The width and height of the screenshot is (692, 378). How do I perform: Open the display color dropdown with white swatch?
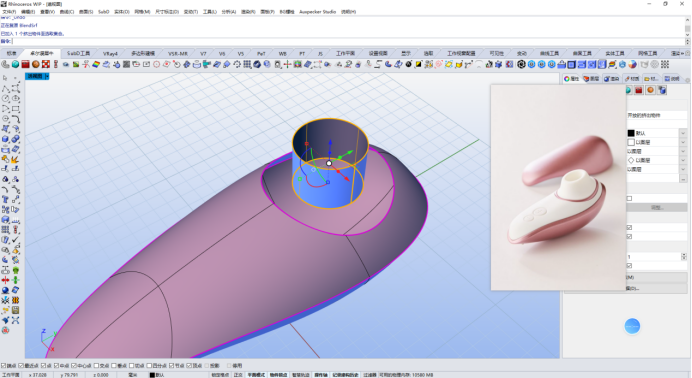pyautogui.click(x=683, y=142)
